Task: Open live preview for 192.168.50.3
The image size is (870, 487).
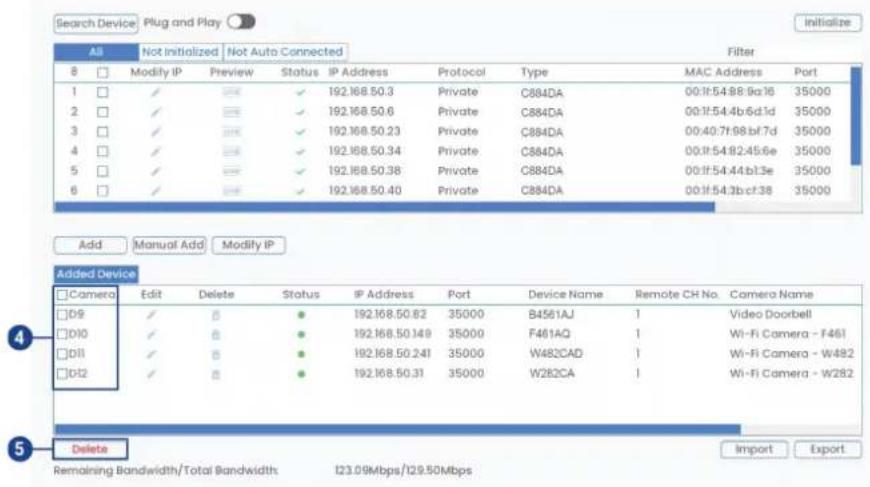Action: [231, 92]
